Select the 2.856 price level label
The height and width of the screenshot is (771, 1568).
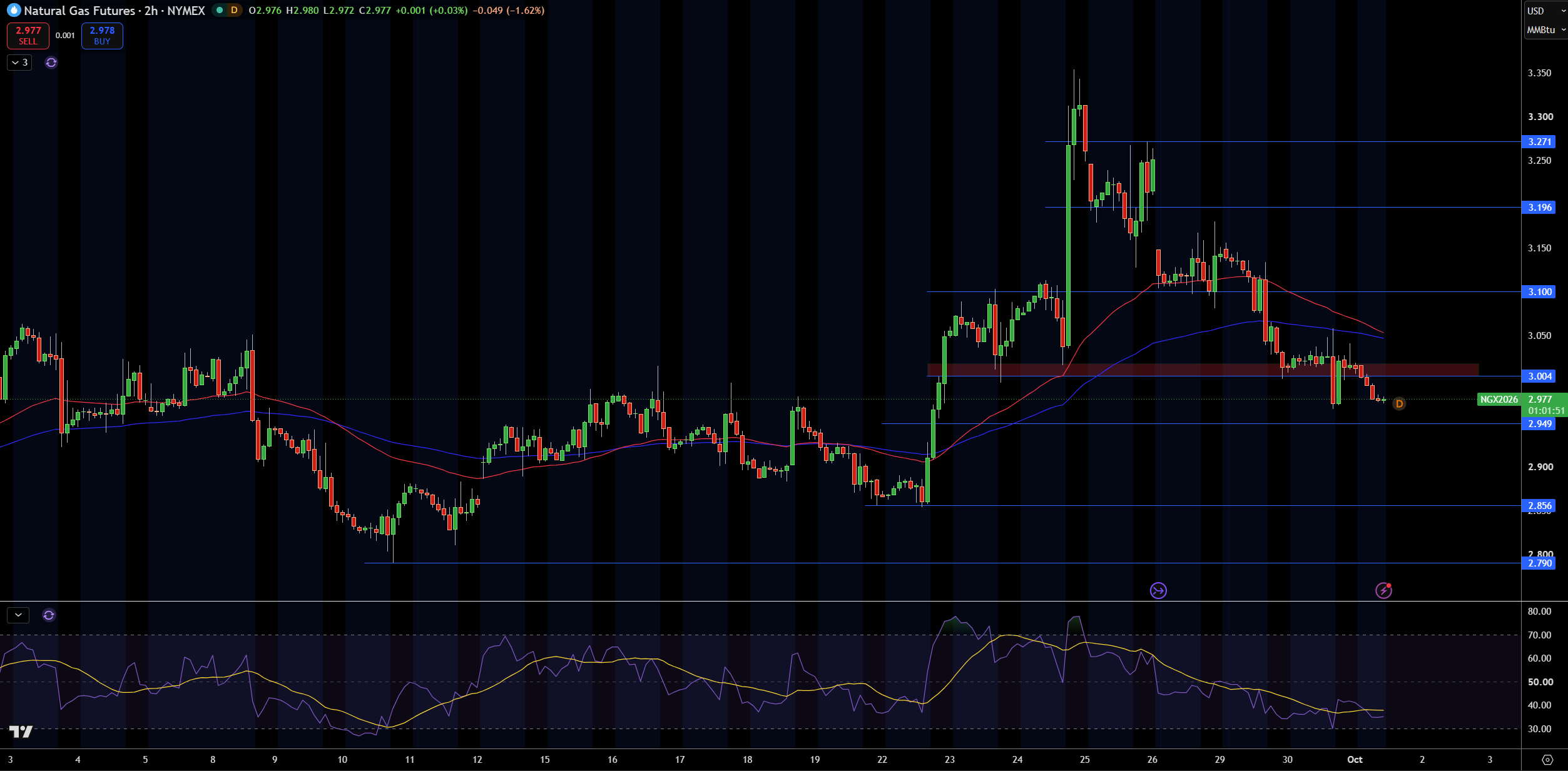click(x=1538, y=506)
